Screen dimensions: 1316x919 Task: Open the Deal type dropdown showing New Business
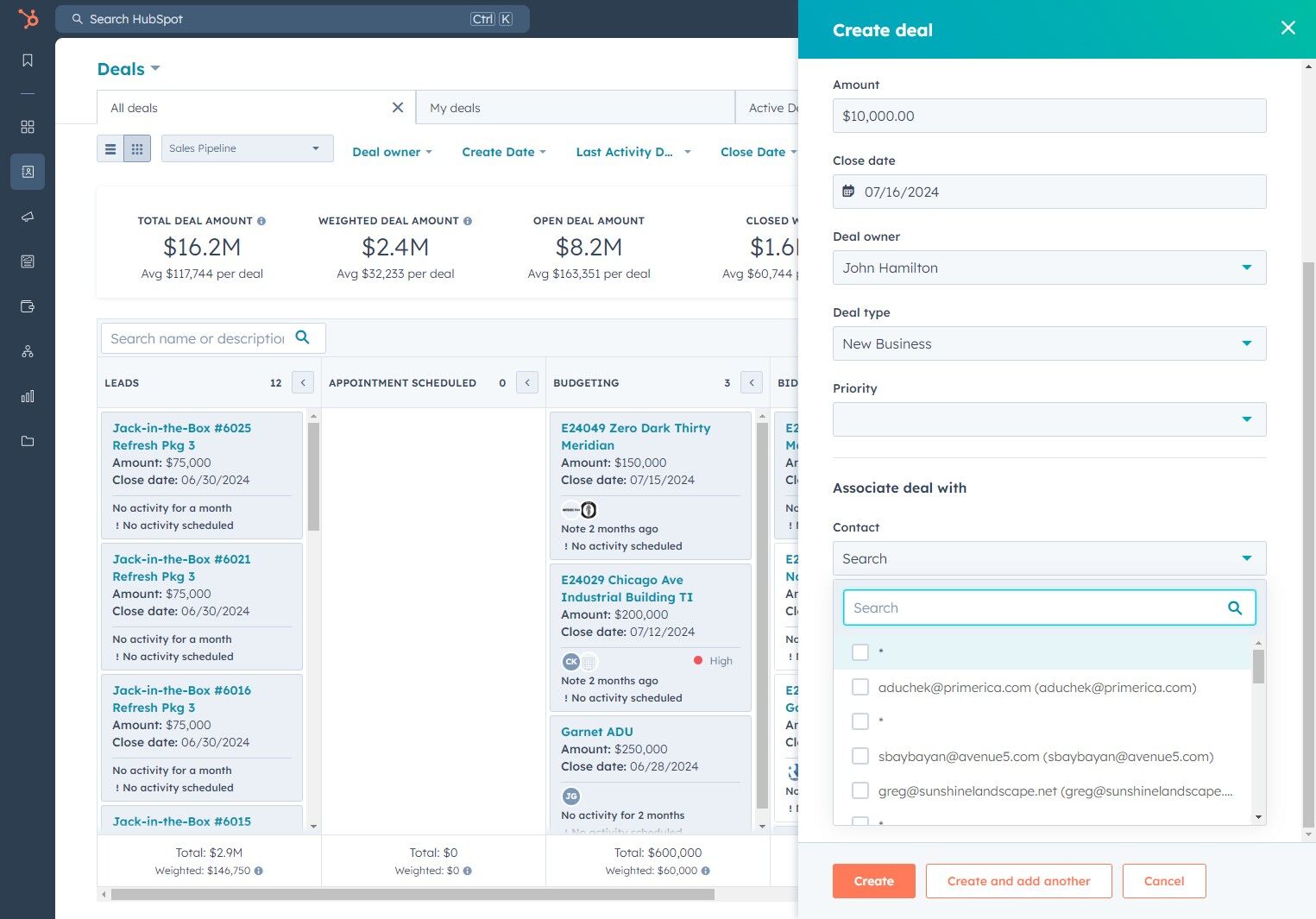1049,343
